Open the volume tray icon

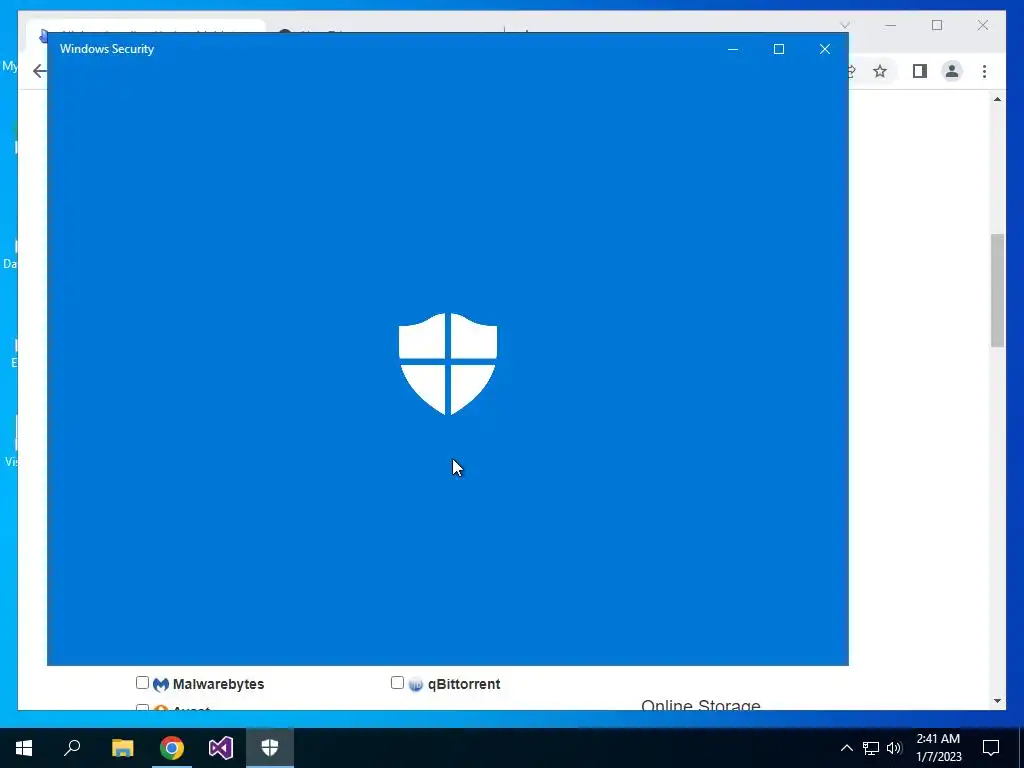click(895, 748)
